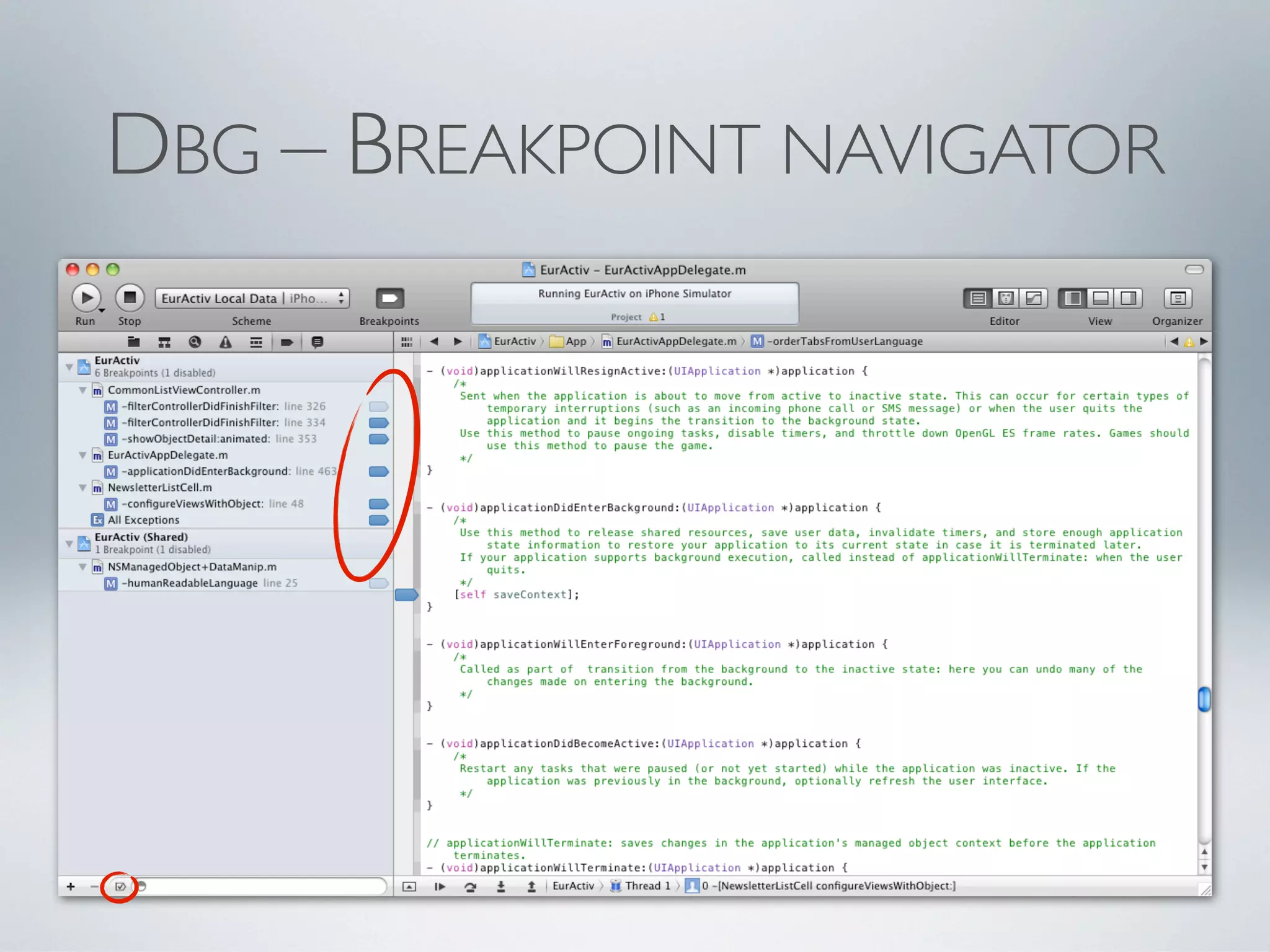Image resolution: width=1270 pixels, height=952 pixels.
Task: Click the editor vertical scrollbar thumb
Action: point(1204,700)
